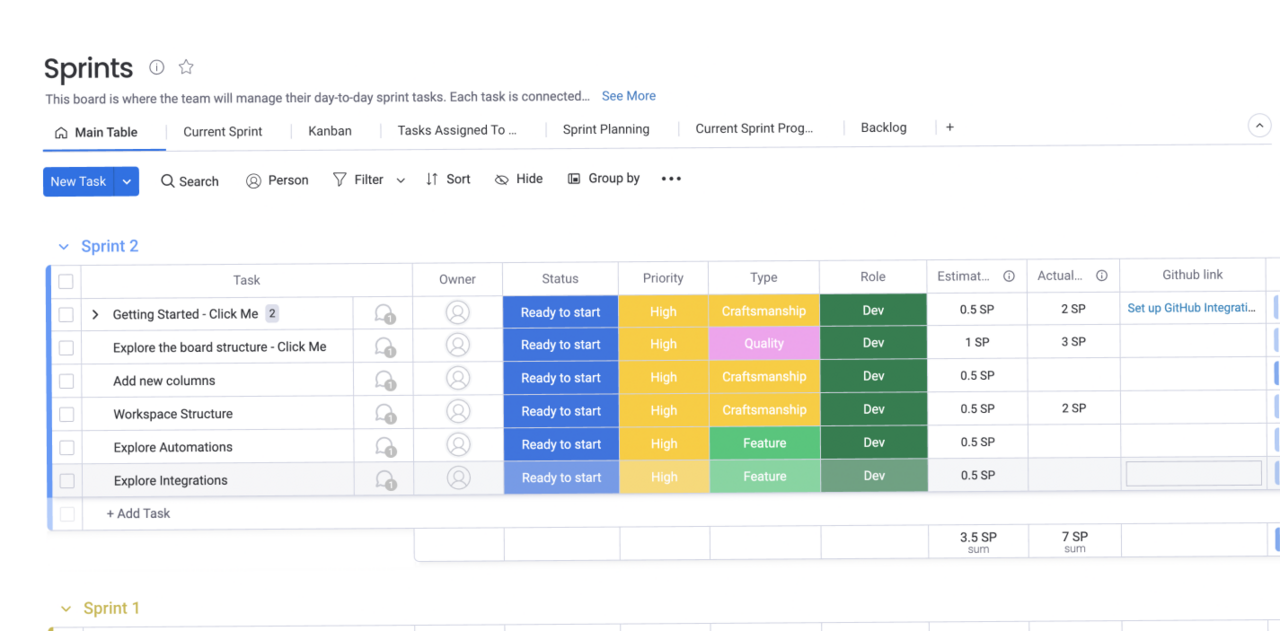Star the Sprints board as favorite
Image resolution: width=1280 pixels, height=631 pixels.
coord(186,67)
